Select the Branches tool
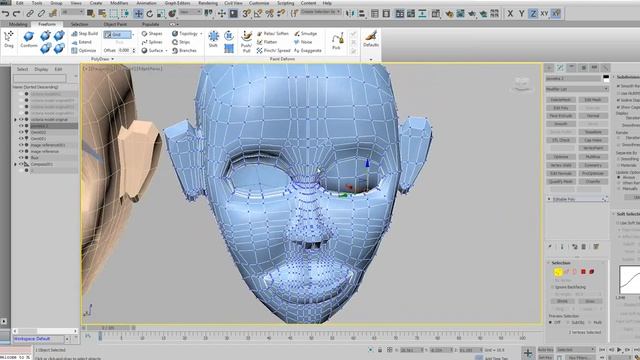The image size is (640, 360). [x=184, y=51]
